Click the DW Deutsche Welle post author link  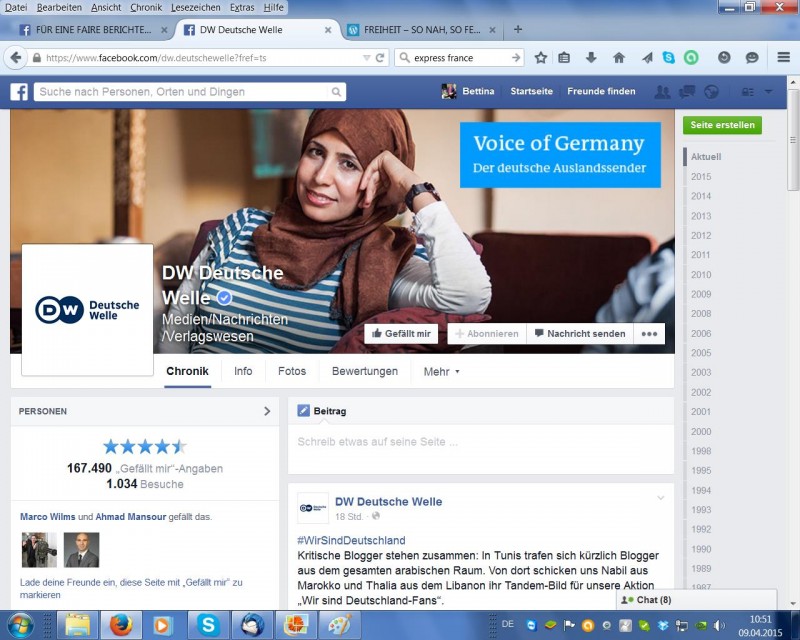pyautogui.click(x=388, y=502)
